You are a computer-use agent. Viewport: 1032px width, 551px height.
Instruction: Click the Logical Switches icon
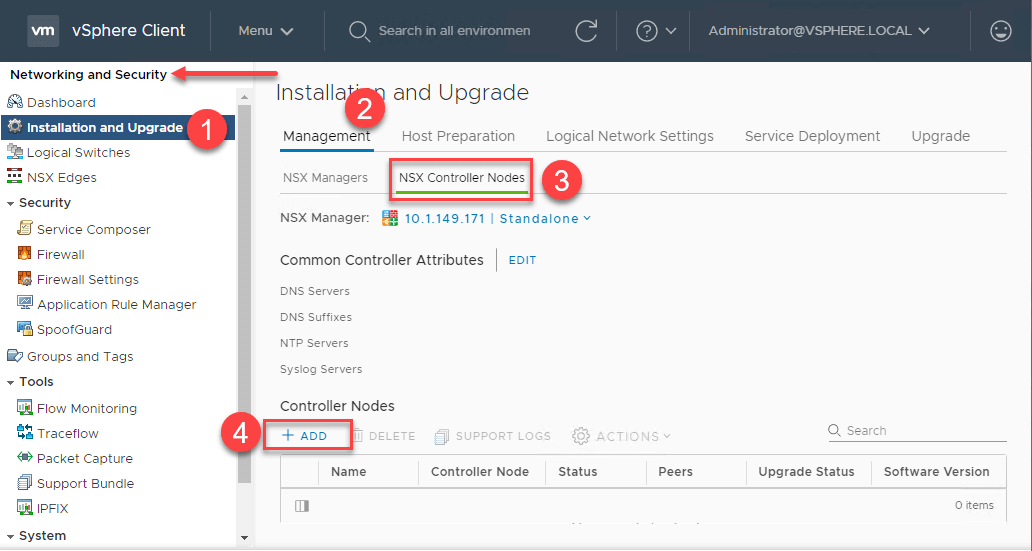tap(14, 152)
